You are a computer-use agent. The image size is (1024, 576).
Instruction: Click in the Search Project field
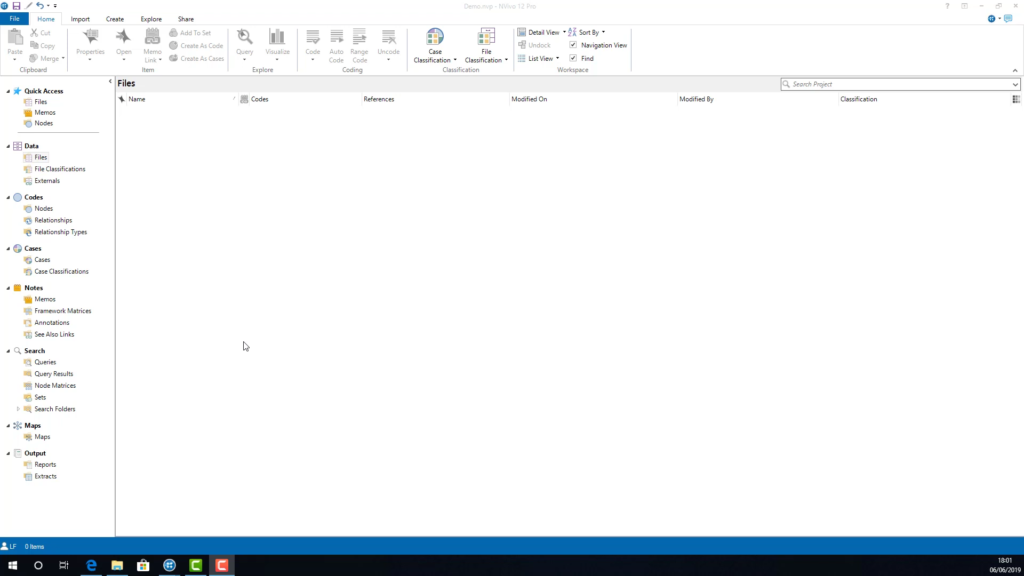coord(900,84)
